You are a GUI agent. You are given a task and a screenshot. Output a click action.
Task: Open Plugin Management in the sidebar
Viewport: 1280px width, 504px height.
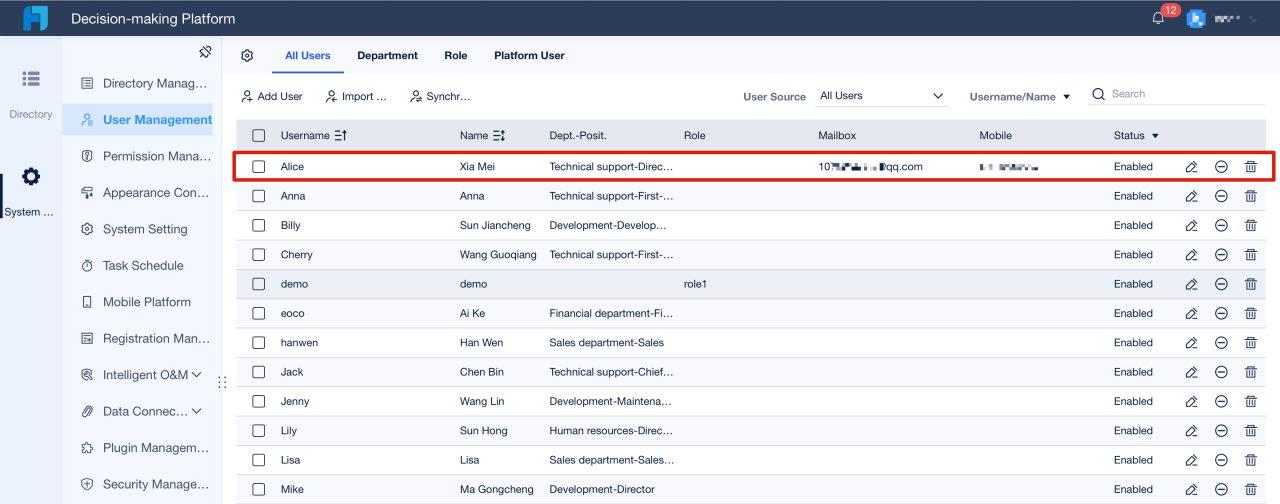tap(138, 448)
